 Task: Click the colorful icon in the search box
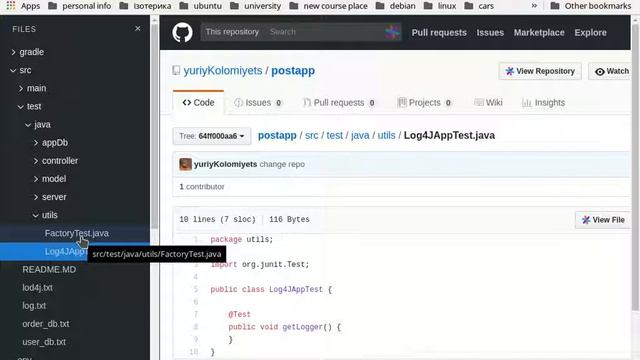point(392,32)
